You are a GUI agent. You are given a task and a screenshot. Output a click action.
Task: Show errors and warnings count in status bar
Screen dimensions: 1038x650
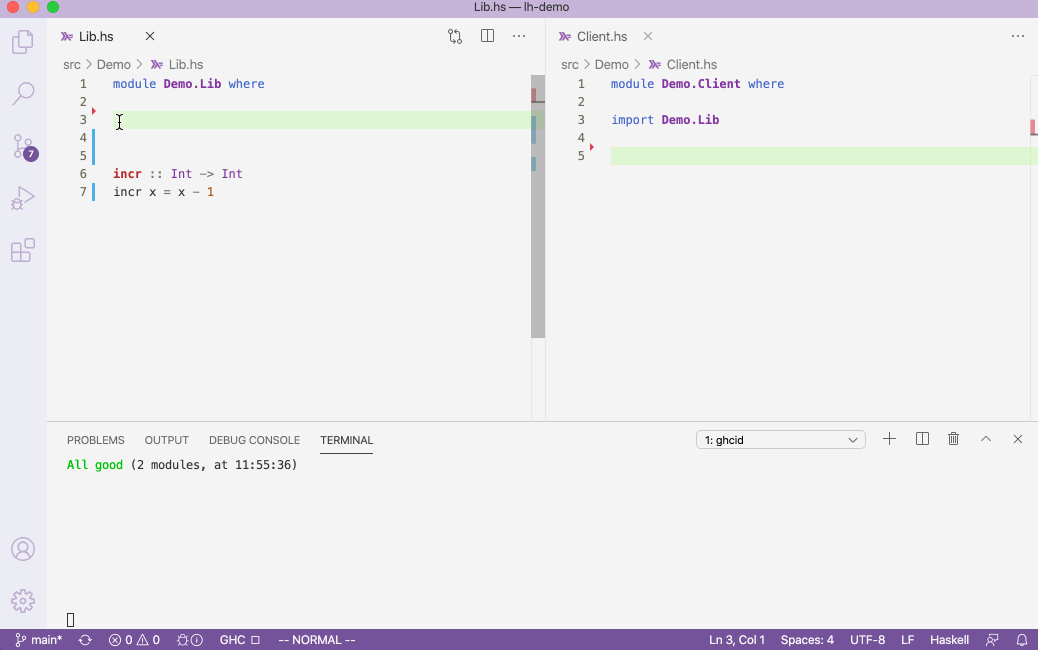pyautogui.click(x=134, y=640)
